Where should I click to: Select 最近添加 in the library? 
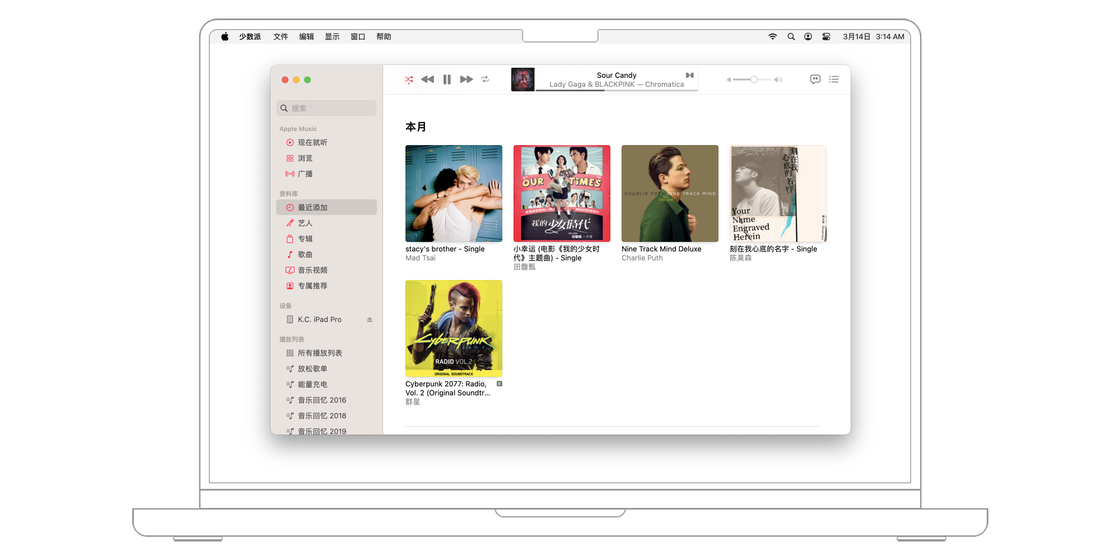[x=326, y=207]
